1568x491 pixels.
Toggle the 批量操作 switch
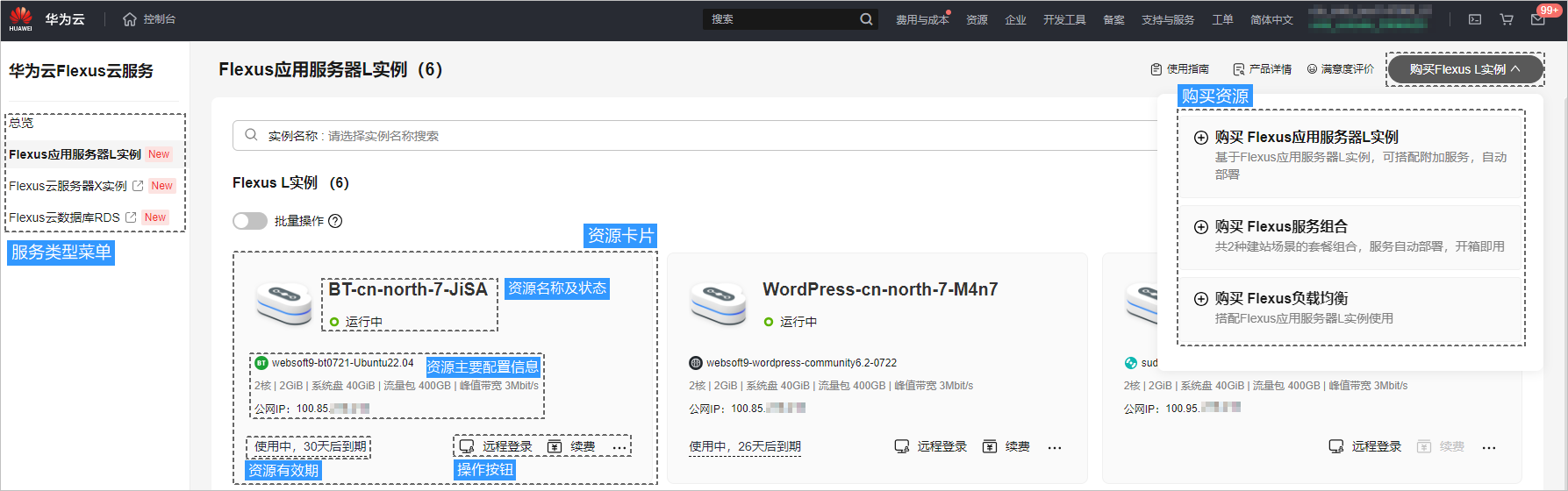250,221
